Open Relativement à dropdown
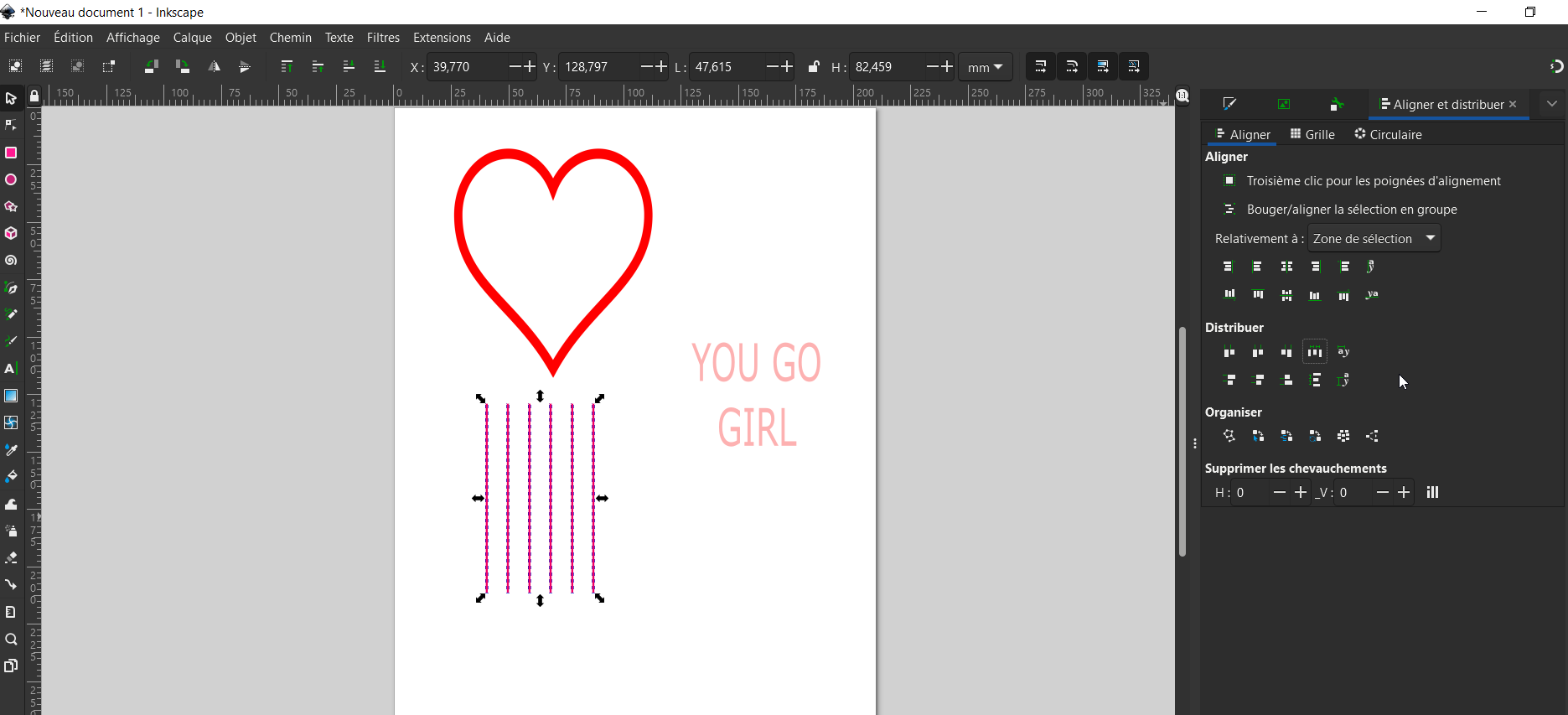Viewport: 1568px width, 715px height. tap(1374, 238)
